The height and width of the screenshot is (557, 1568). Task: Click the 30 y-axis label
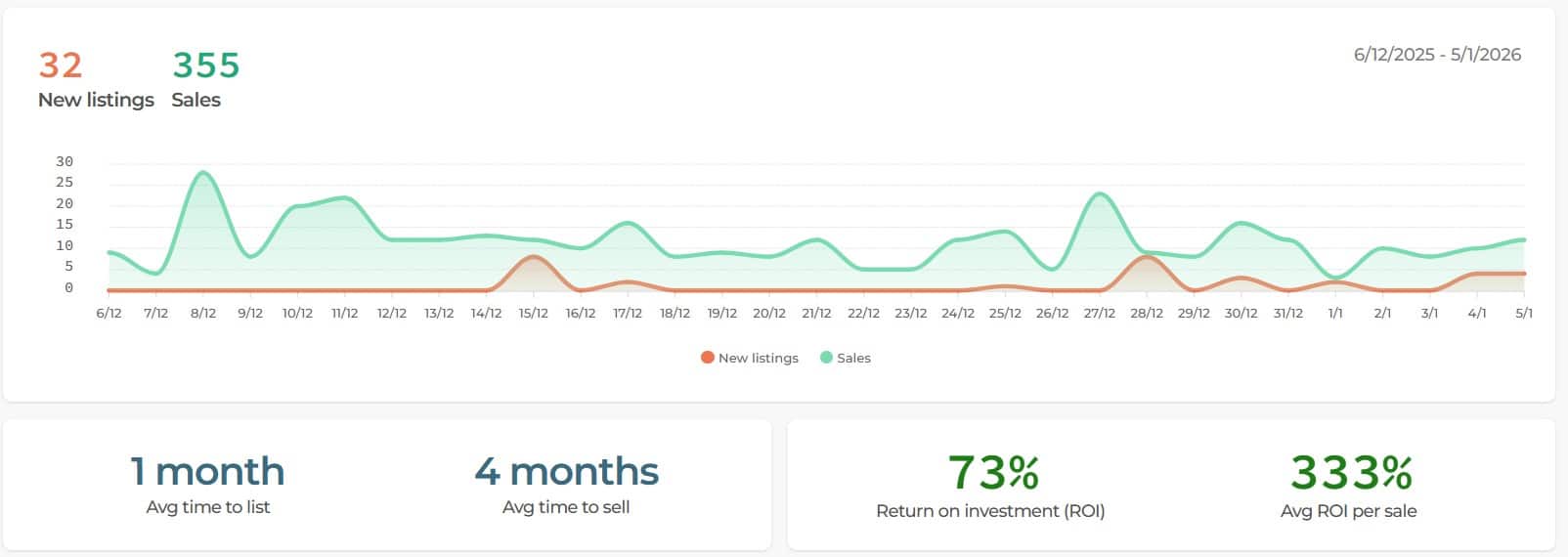coord(65,162)
